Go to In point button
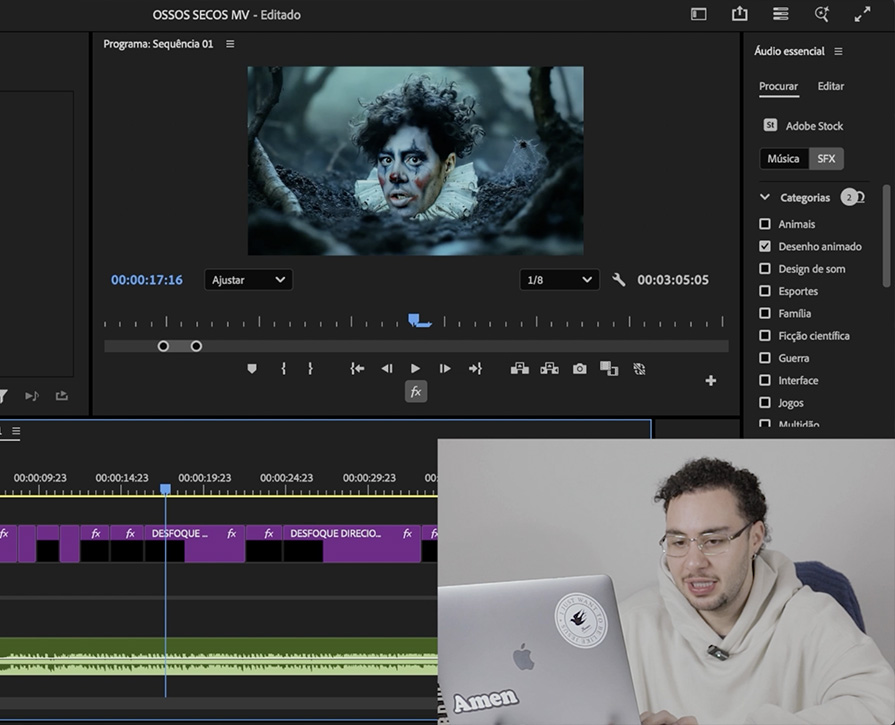The height and width of the screenshot is (725, 895). pyautogui.click(x=357, y=369)
